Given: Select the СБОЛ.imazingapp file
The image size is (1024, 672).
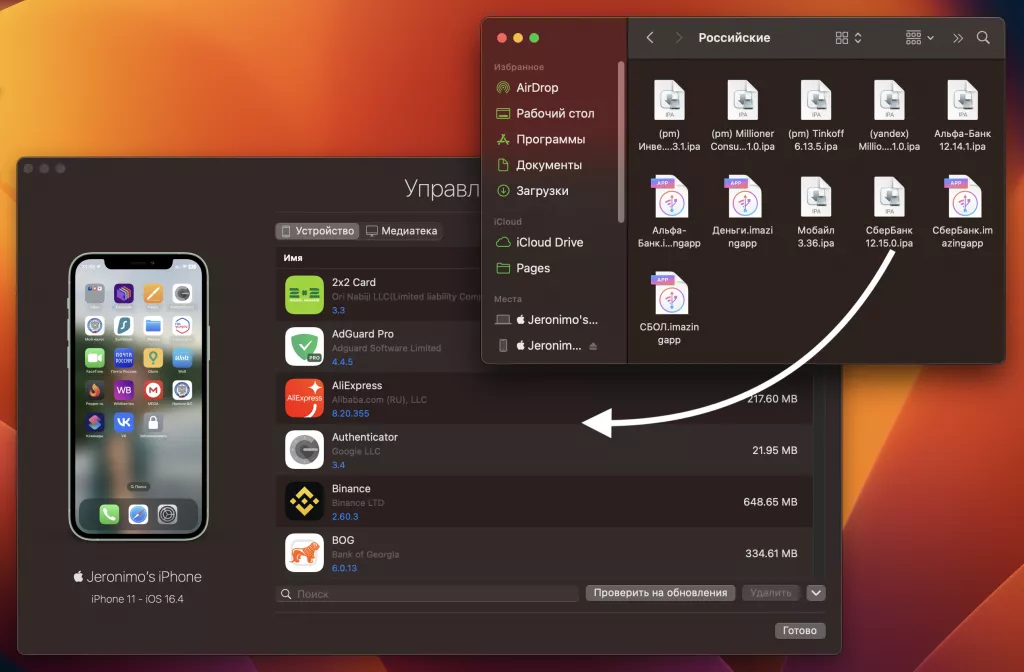Looking at the screenshot, I should 669,295.
